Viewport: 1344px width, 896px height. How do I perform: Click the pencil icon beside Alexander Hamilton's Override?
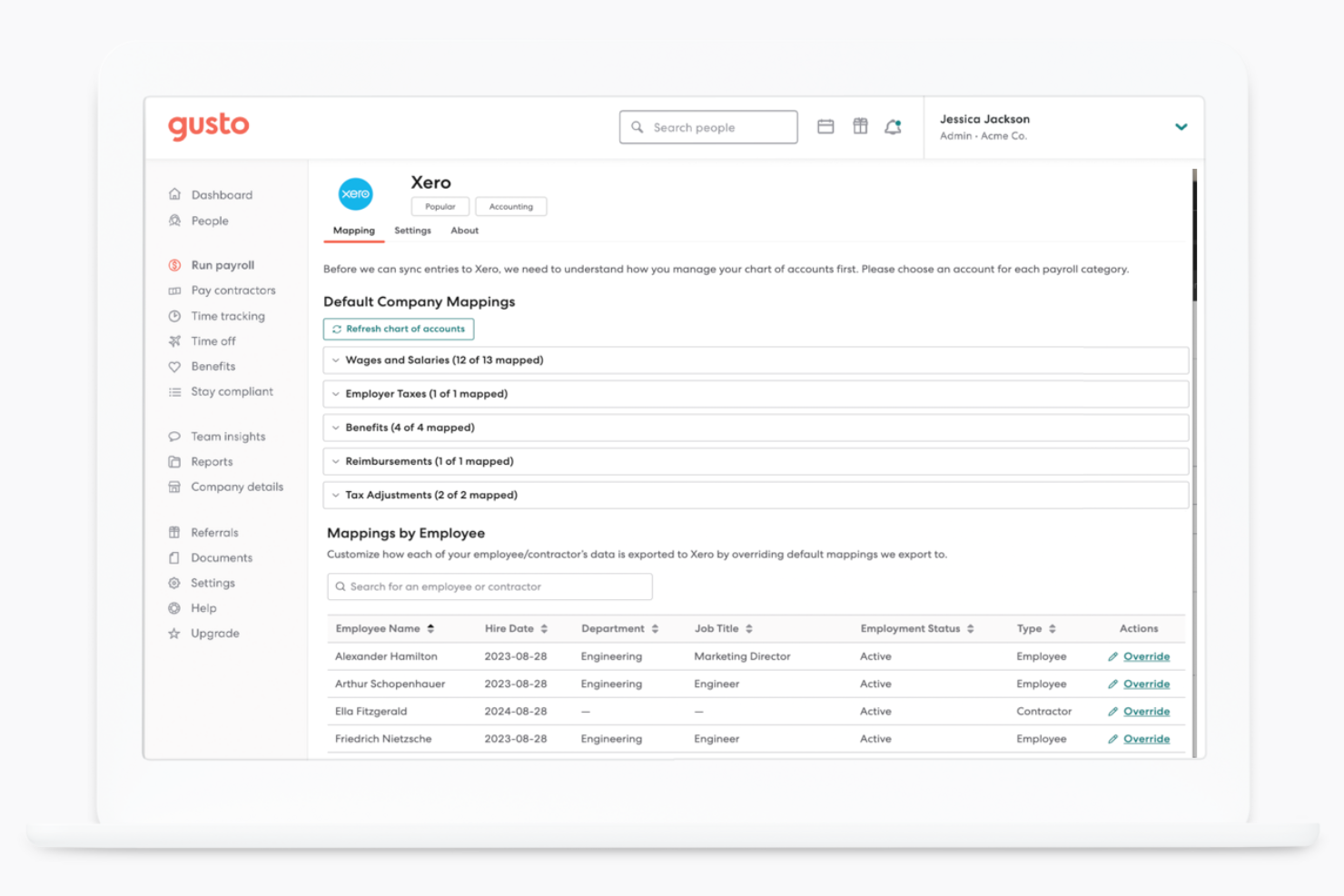[1115, 655]
